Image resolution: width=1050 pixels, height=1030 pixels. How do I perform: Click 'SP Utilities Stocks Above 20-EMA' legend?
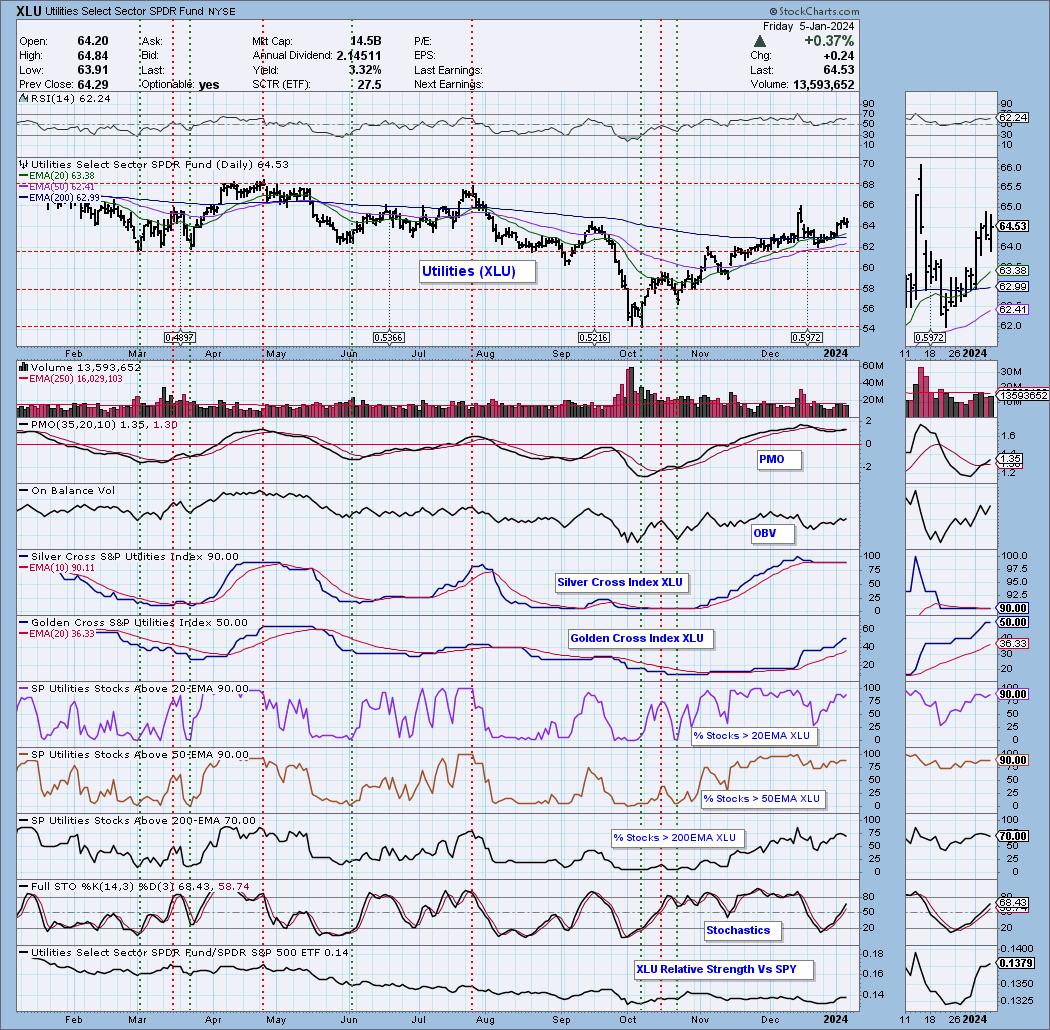(x=134, y=688)
